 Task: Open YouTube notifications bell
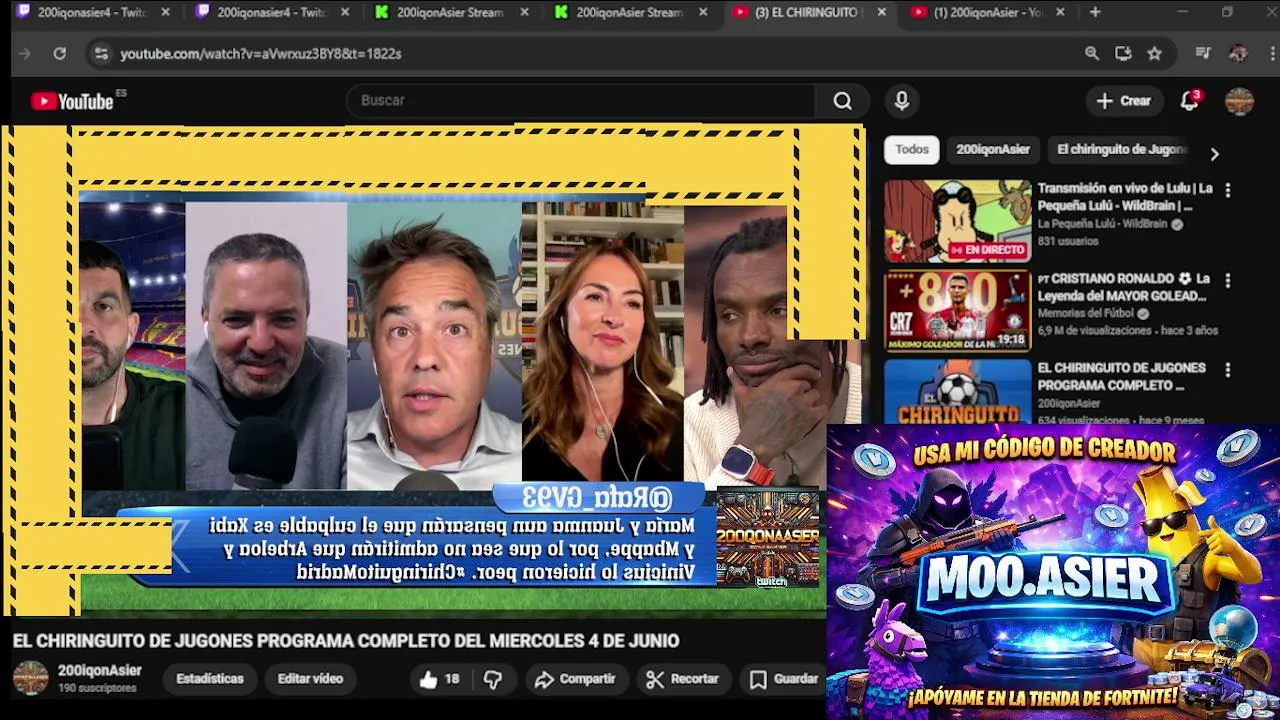(1189, 100)
